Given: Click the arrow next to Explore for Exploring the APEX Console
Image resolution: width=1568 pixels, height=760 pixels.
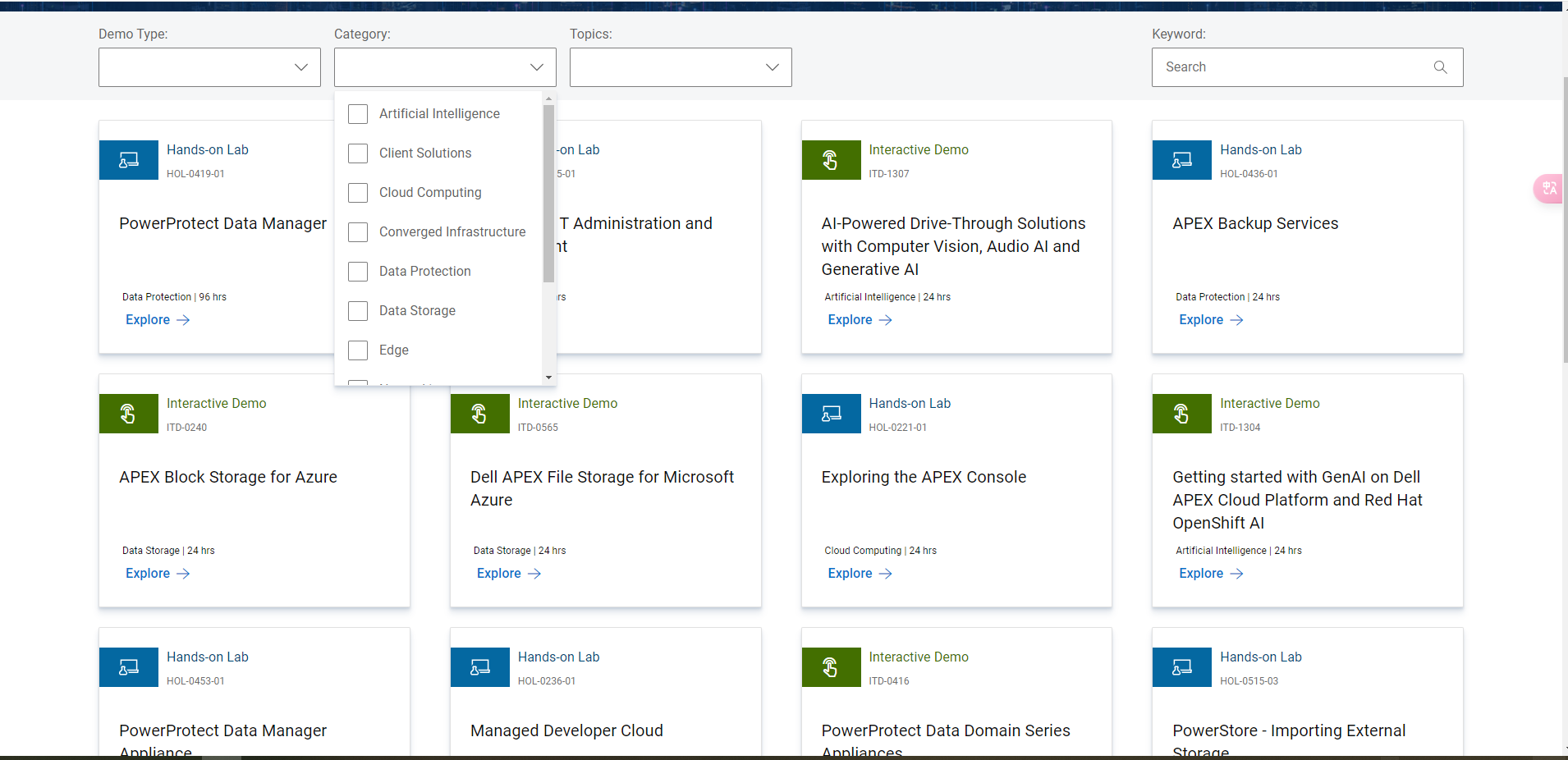Looking at the screenshot, I should click(x=885, y=574).
